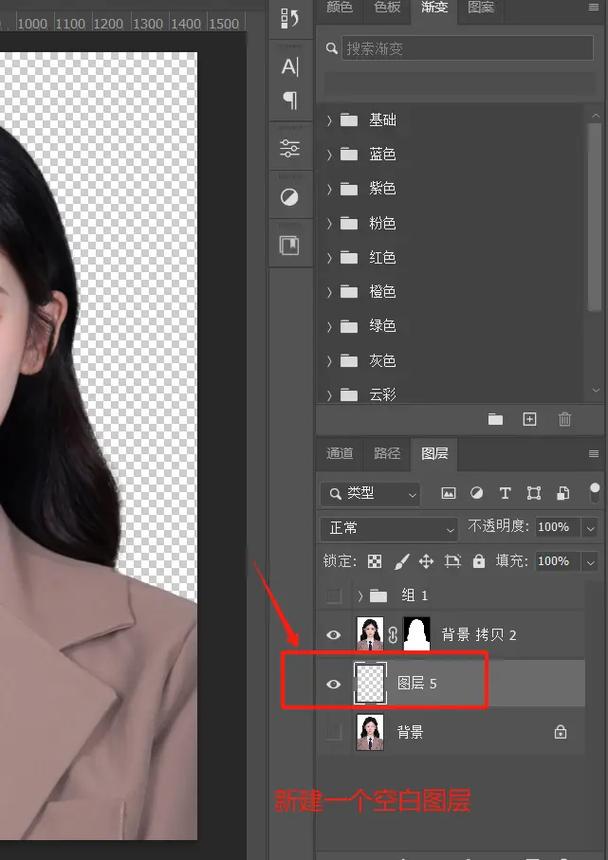Open the 不透明度 opacity slider dropdown
The image size is (608, 860).
590,528
